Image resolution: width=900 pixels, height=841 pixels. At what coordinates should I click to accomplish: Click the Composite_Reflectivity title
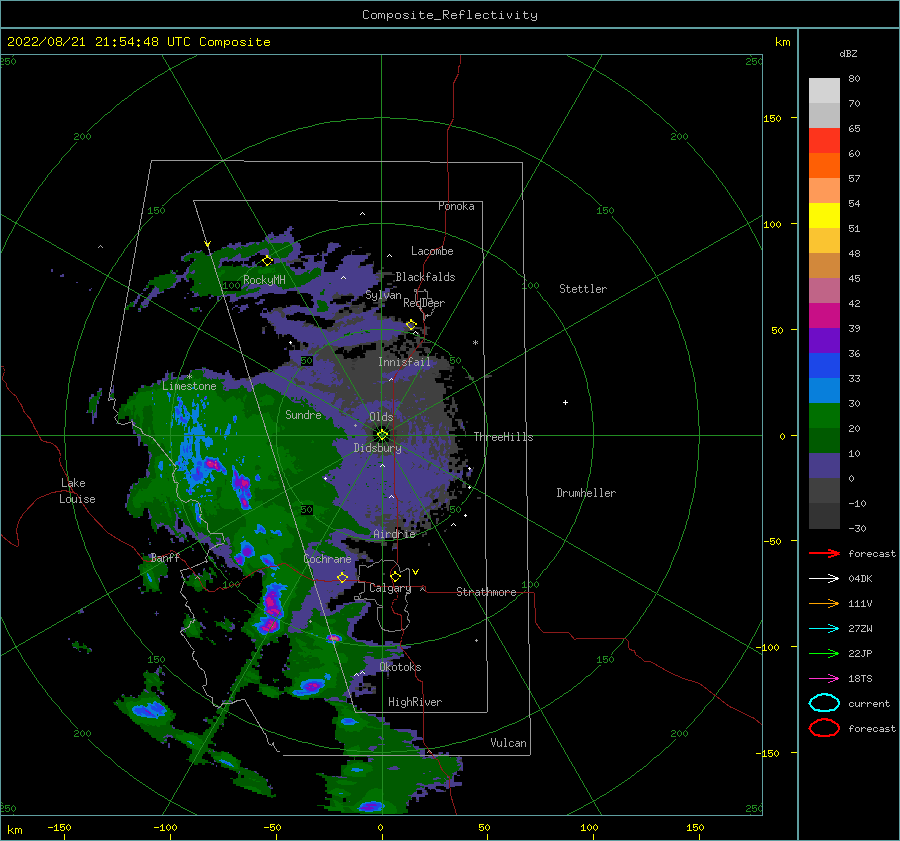click(450, 15)
